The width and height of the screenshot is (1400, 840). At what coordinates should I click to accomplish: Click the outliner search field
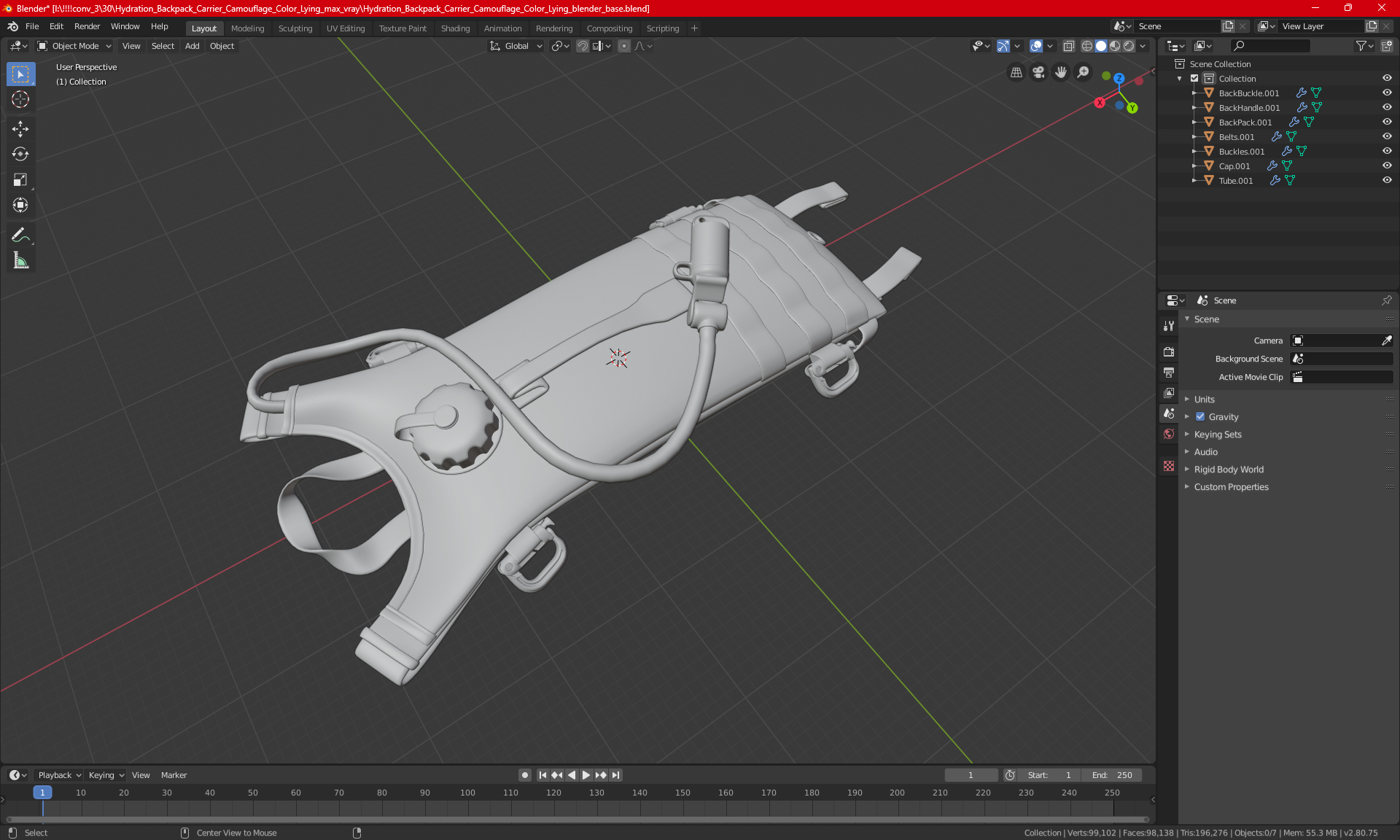tap(1269, 46)
